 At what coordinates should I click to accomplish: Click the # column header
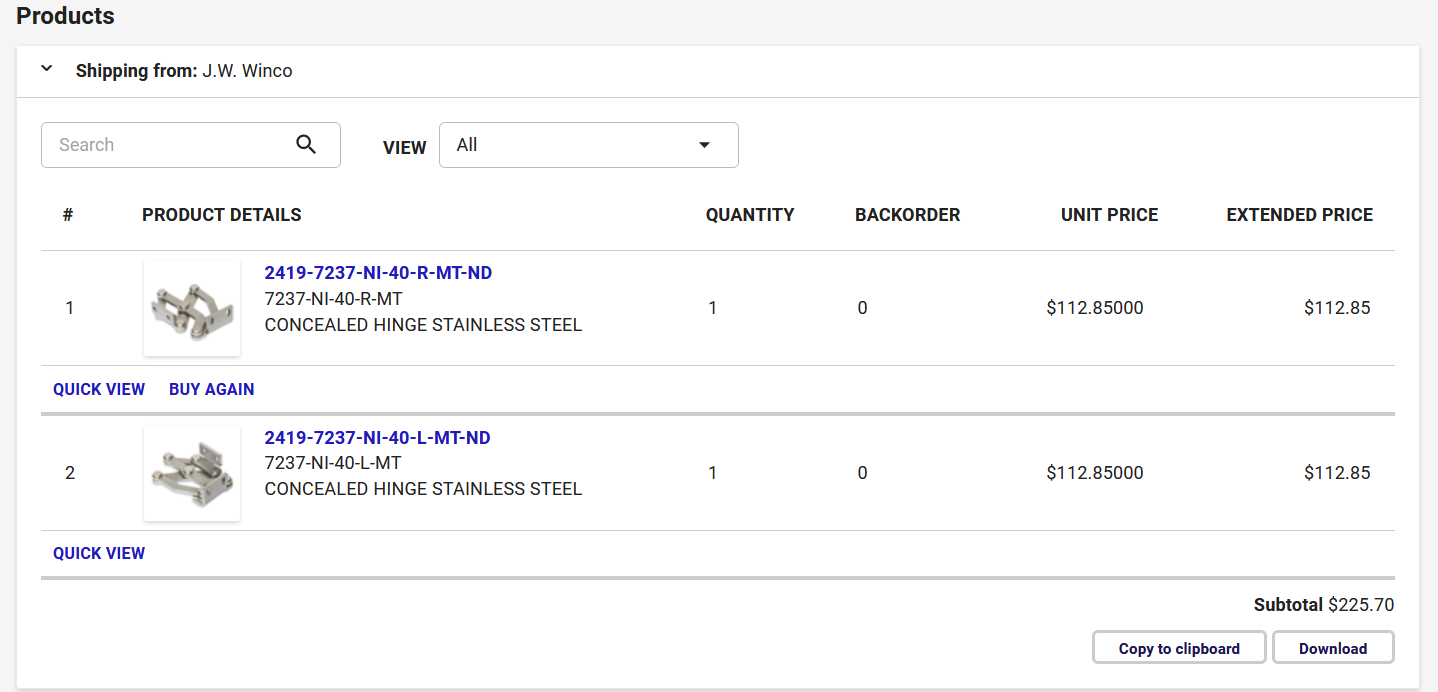pos(68,215)
